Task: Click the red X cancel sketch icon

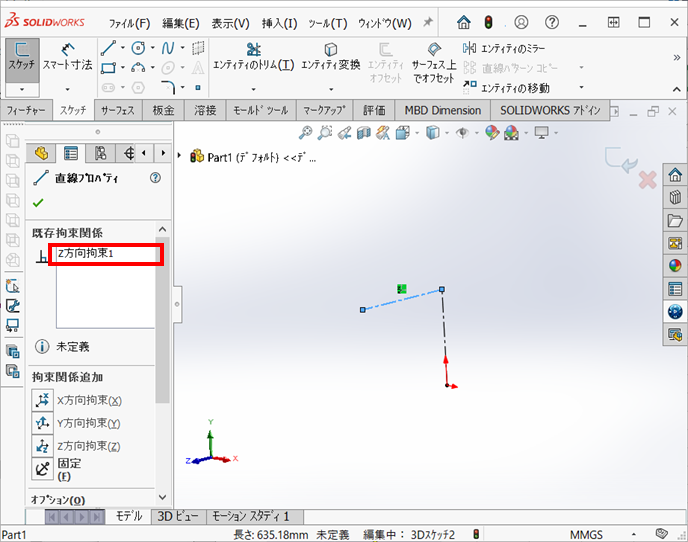Action: coord(647,179)
